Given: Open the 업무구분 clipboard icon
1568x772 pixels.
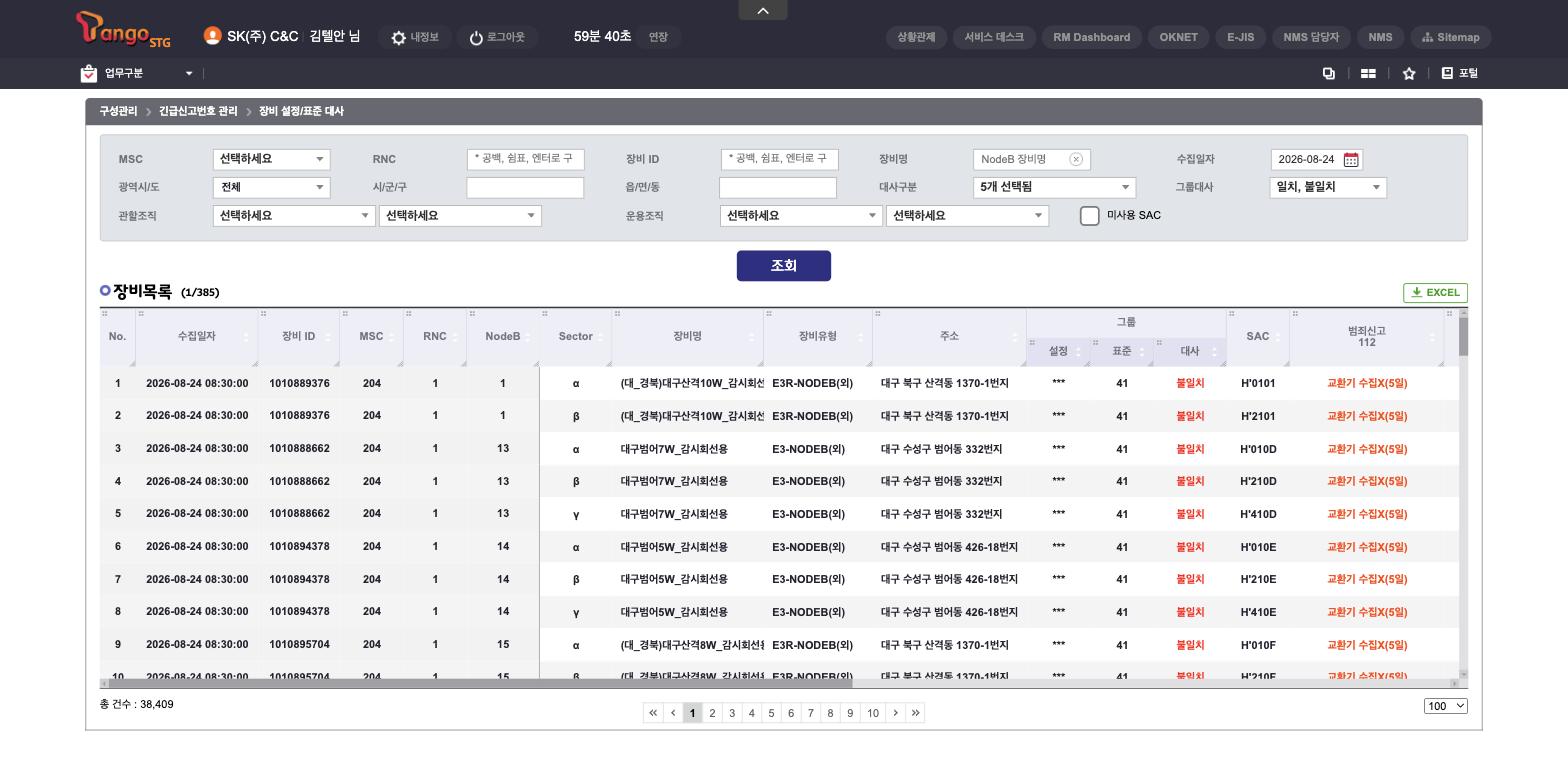Looking at the screenshot, I should click(89, 73).
